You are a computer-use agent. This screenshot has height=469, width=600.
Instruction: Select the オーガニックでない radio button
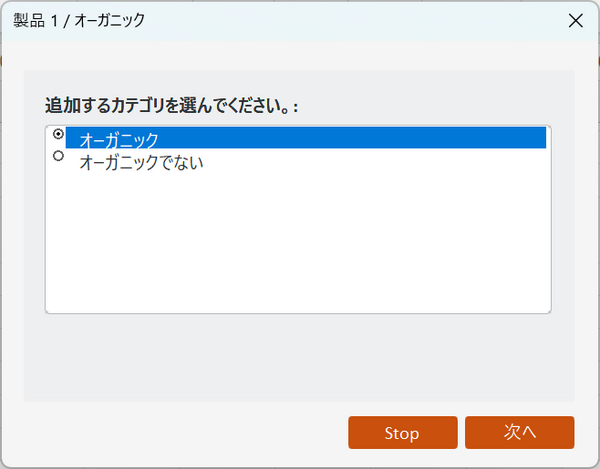(58, 156)
